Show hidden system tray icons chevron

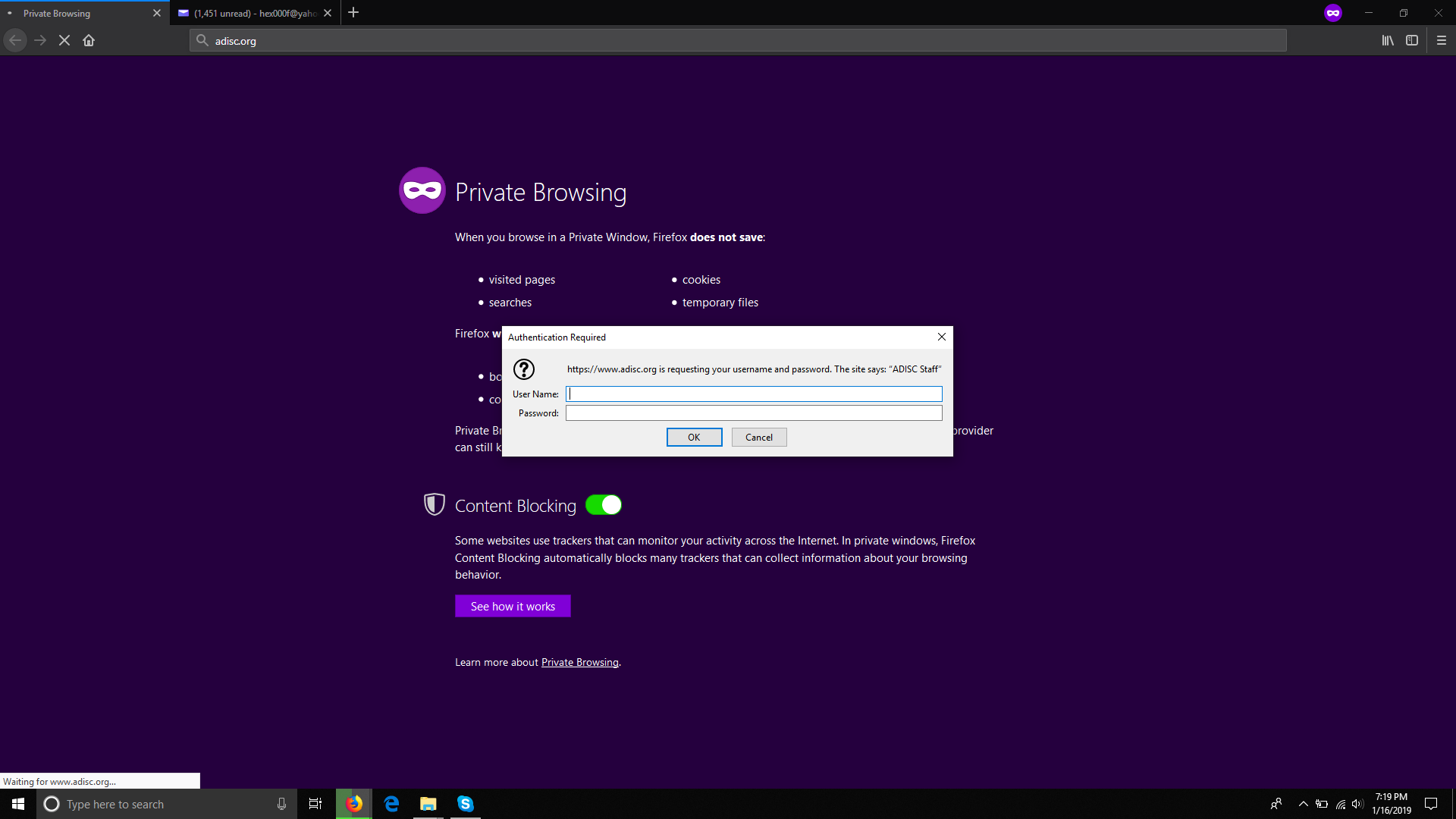[1303, 804]
